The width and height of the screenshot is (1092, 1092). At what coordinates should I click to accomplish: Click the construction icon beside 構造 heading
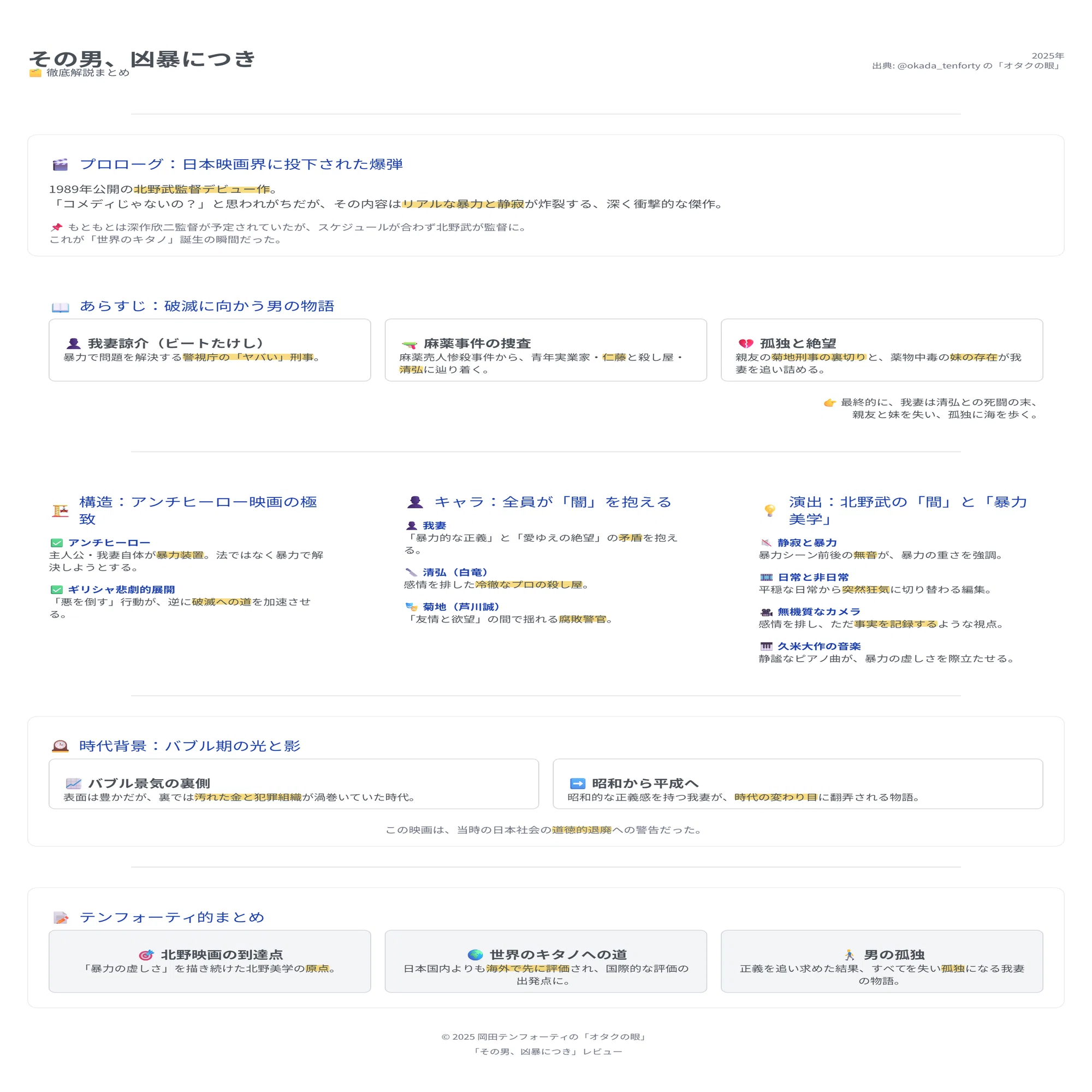coord(61,511)
